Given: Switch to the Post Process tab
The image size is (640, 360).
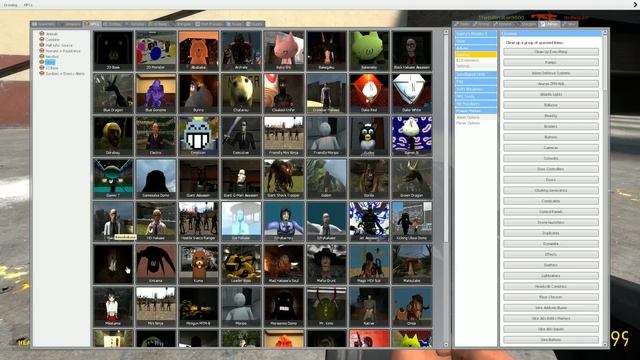Looking at the screenshot, I should point(209,24).
